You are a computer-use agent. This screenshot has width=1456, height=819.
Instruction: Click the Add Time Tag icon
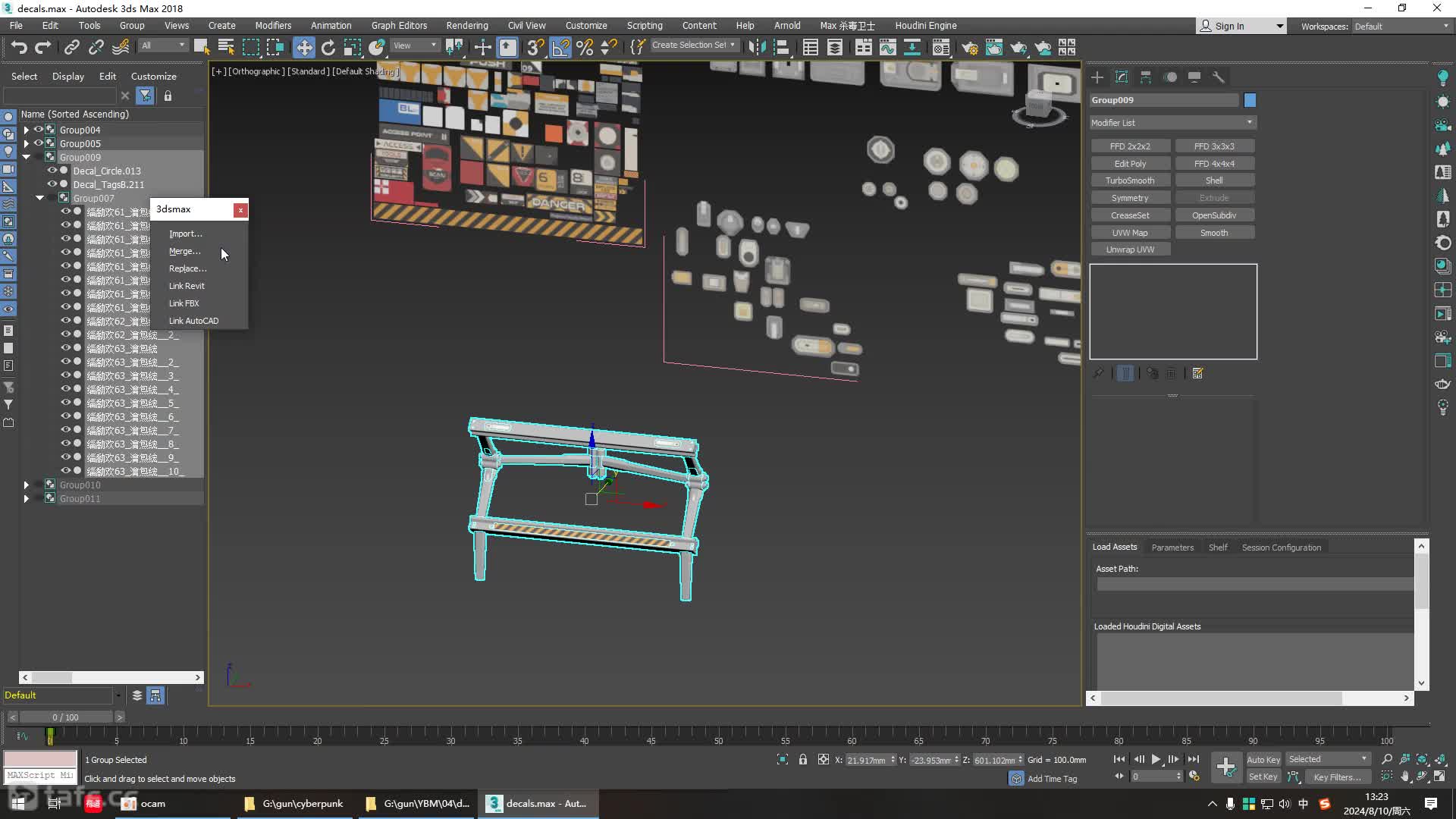pyautogui.click(x=1016, y=779)
